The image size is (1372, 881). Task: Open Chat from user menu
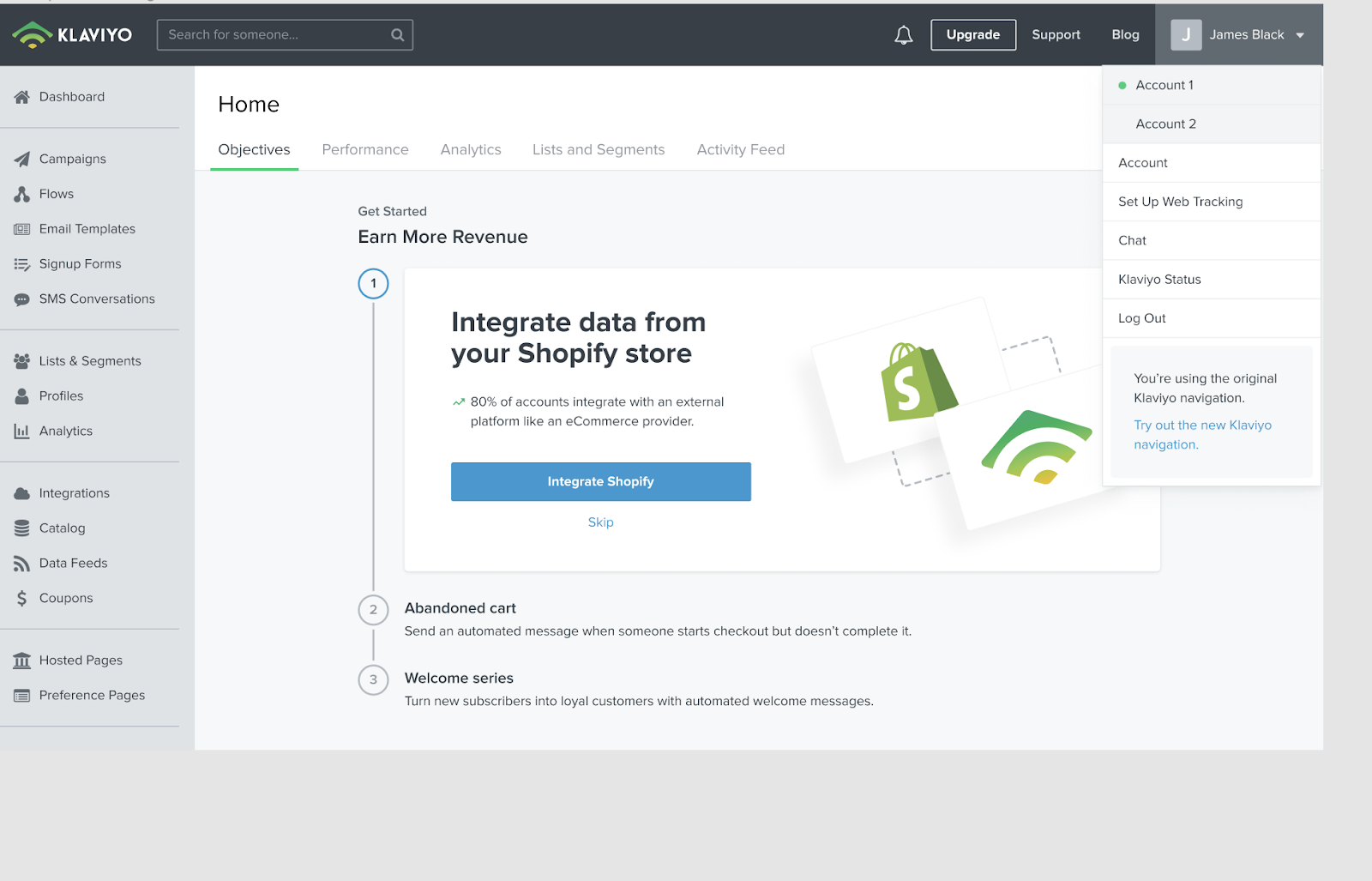[1211, 240]
